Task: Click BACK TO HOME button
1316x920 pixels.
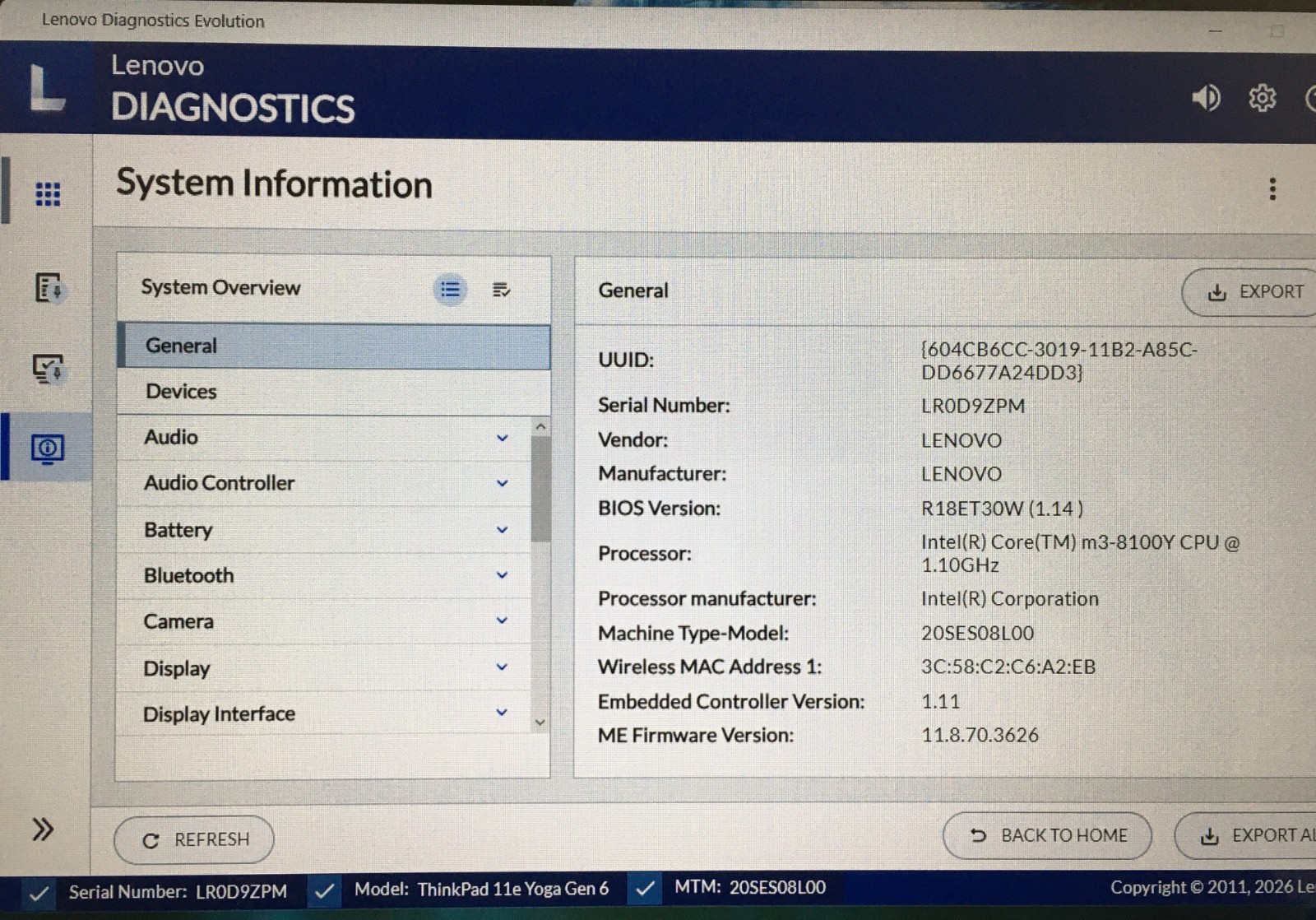Action: pyautogui.click(x=1047, y=836)
